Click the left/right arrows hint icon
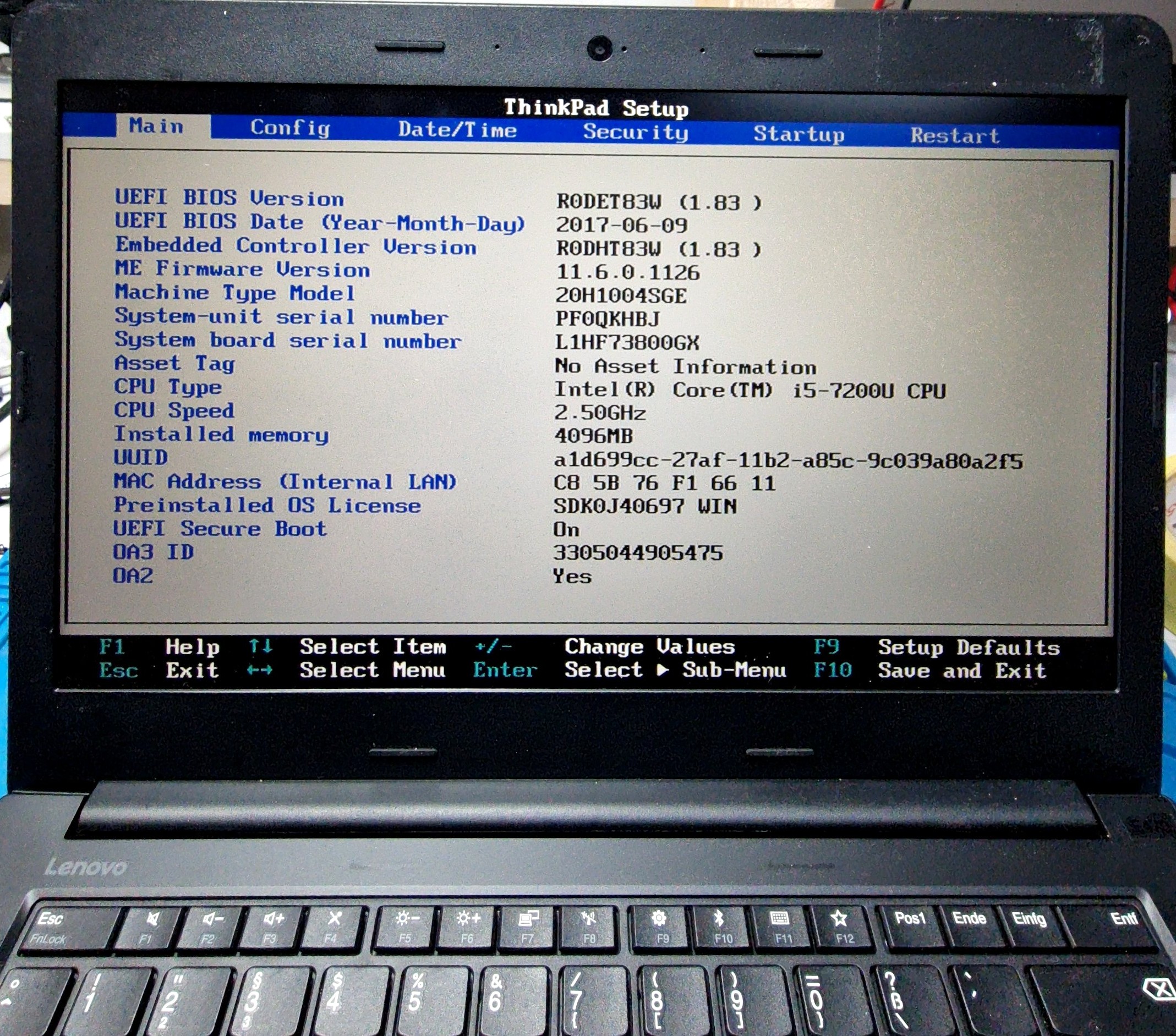This screenshot has width=1176, height=1036. (x=260, y=670)
